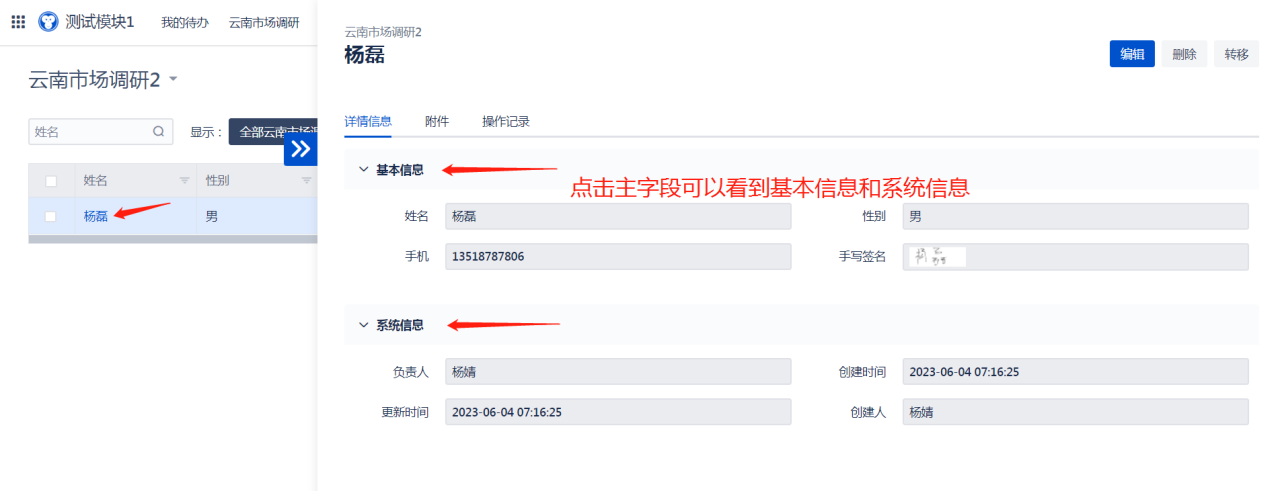Open the 全部云南市场 view filter dropdown

273,132
